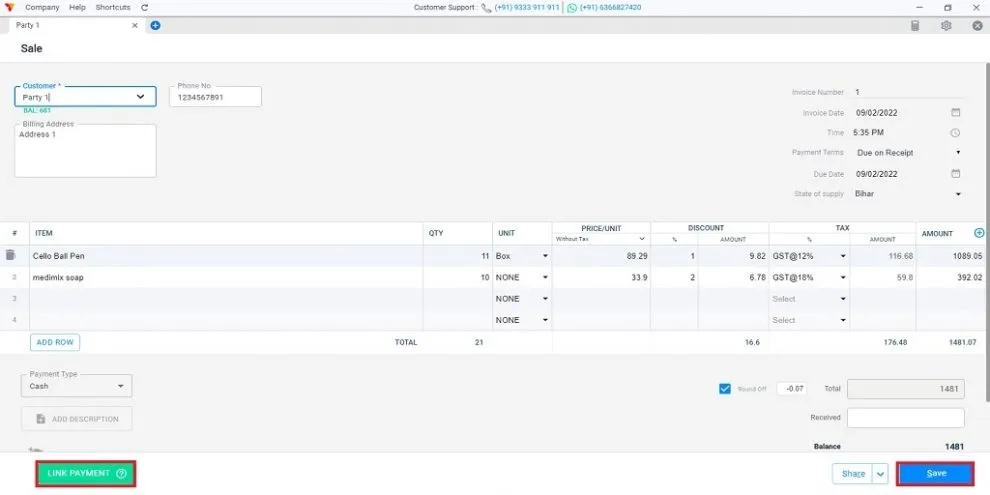
Task: Add a new tab with plus icon
Action: [x=155, y=25]
